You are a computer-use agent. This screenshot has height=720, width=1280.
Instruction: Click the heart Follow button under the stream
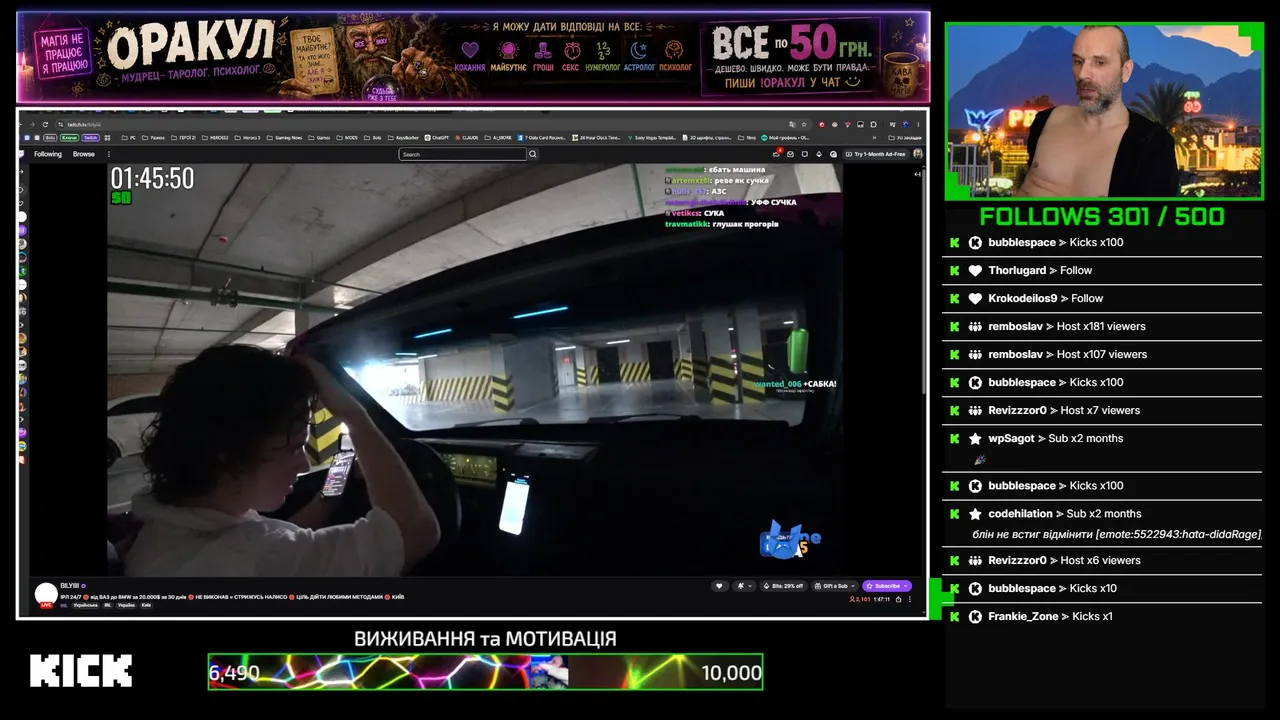click(719, 586)
